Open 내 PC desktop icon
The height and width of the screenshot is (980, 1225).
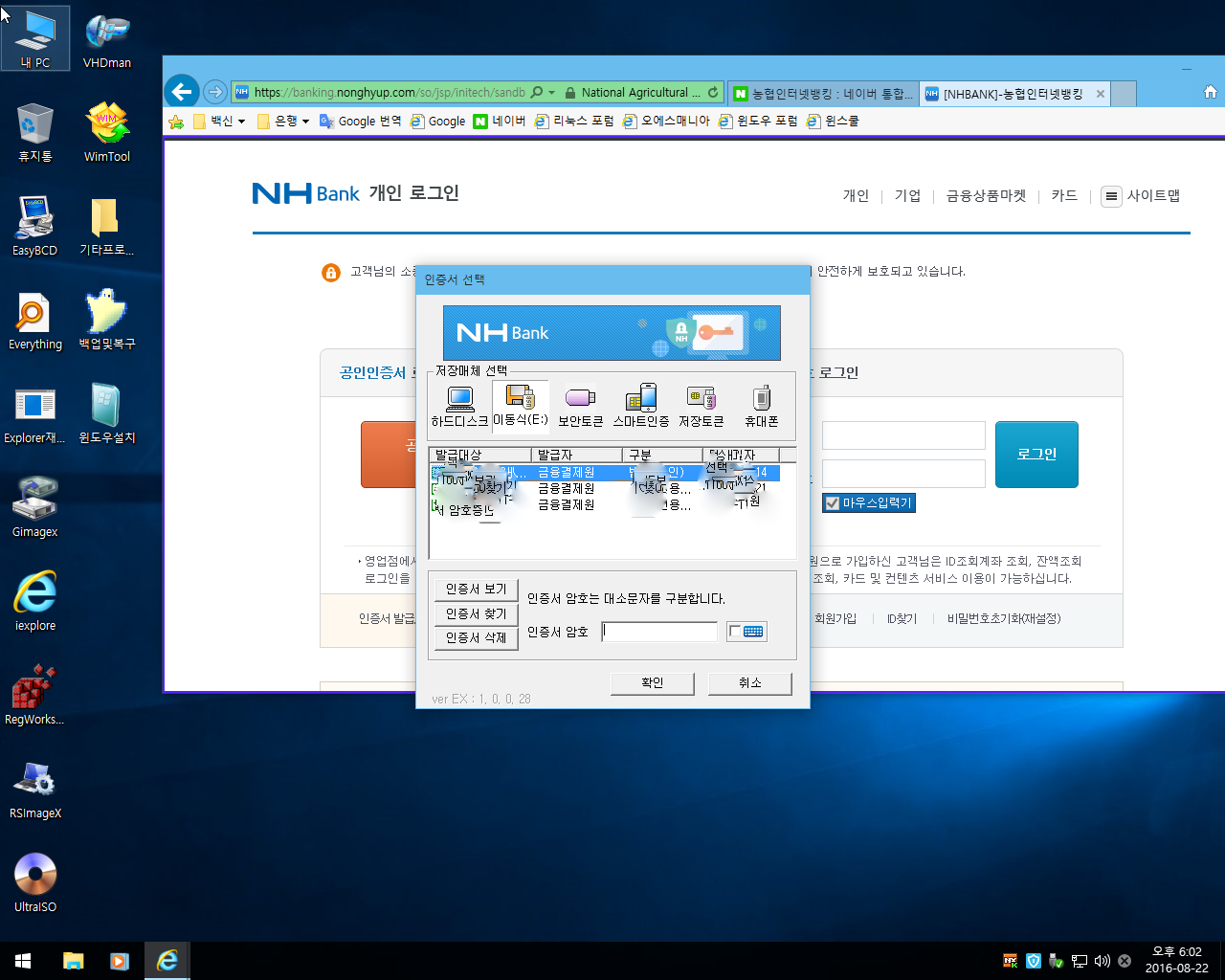[x=35, y=40]
